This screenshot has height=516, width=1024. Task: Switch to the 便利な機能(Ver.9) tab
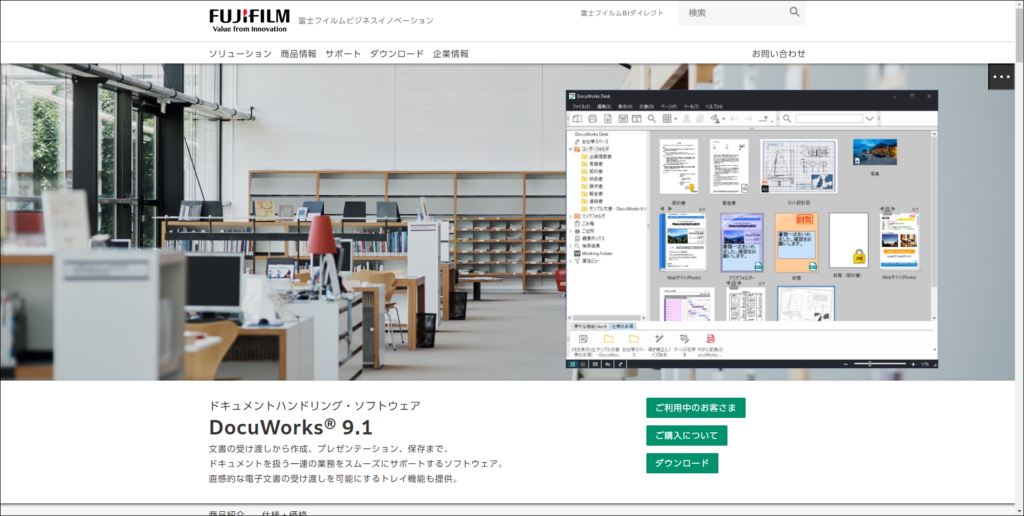tap(590, 326)
